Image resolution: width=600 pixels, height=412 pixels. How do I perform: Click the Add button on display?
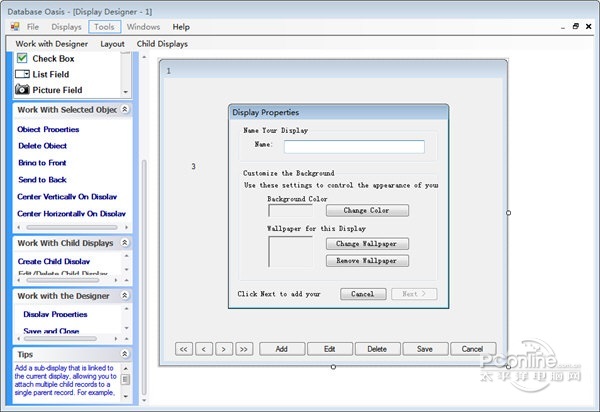coord(282,349)
